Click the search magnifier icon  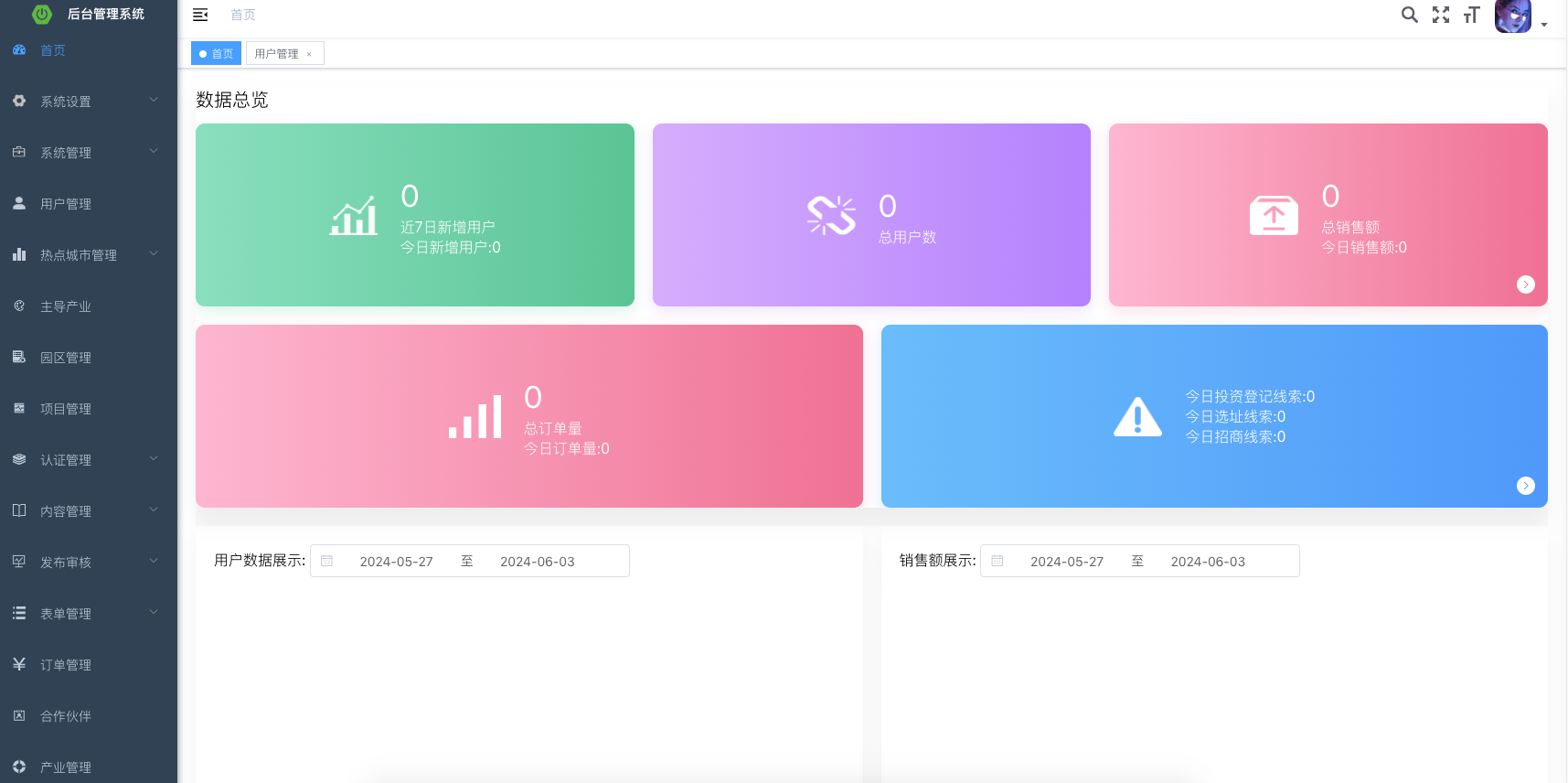[x=1409, y=15]
